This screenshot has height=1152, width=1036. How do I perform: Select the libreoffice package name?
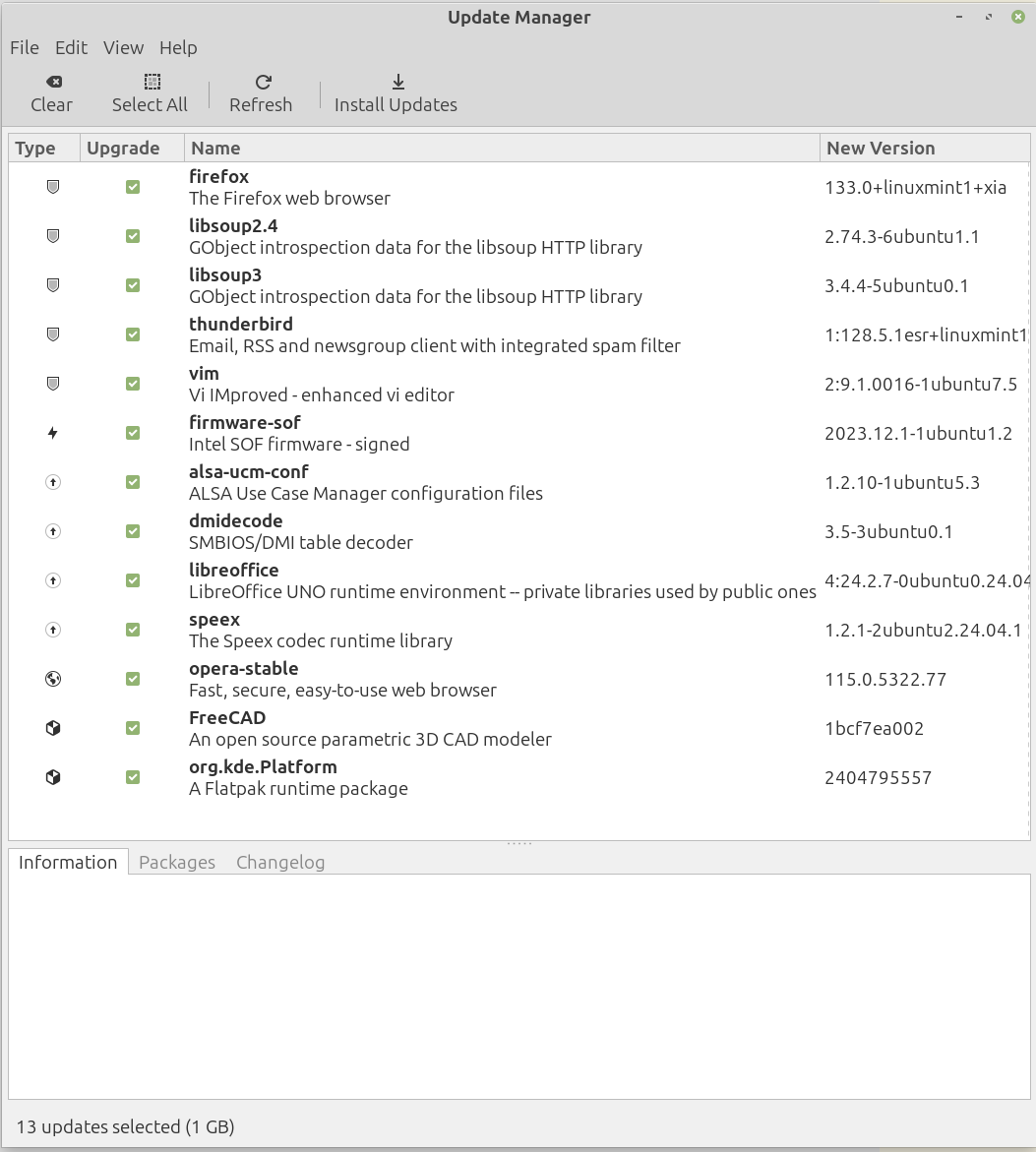(233, 571)
